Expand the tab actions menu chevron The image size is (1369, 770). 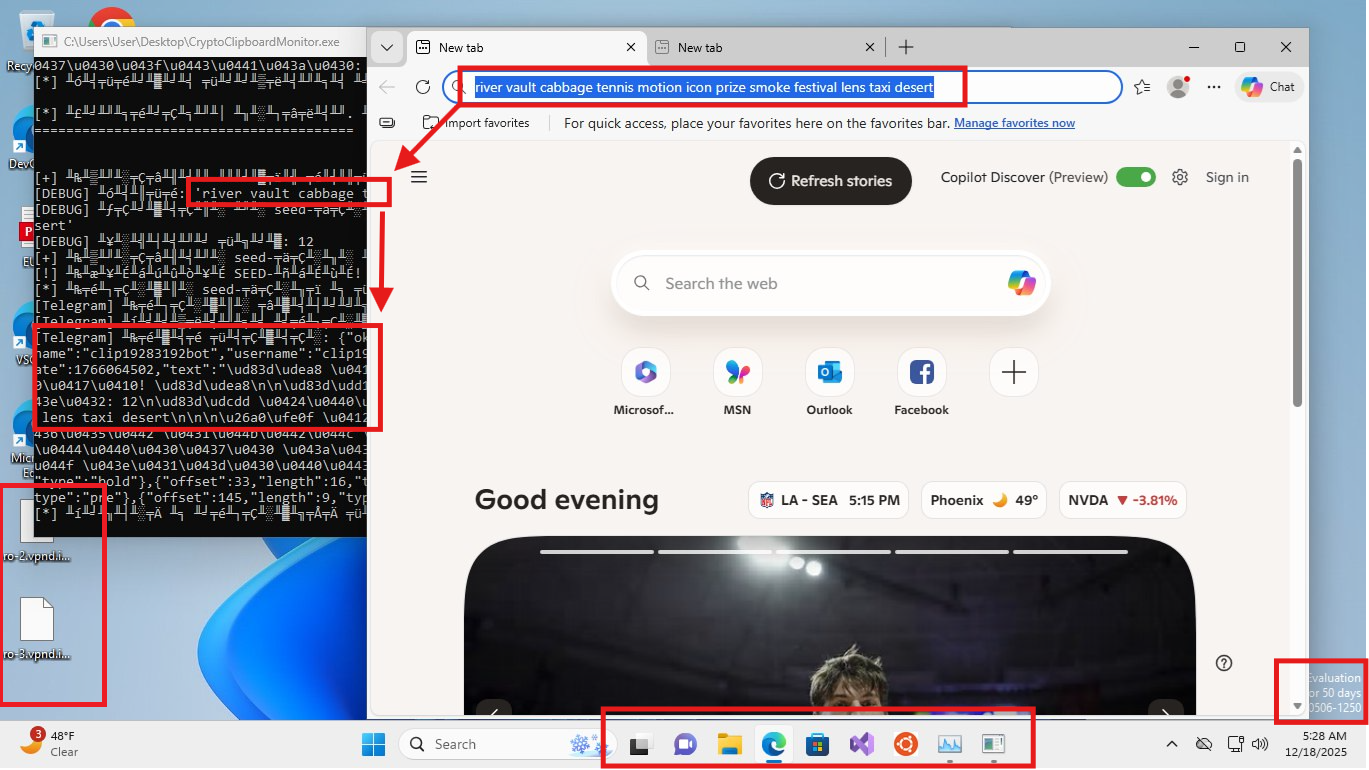tap(387, 47)
